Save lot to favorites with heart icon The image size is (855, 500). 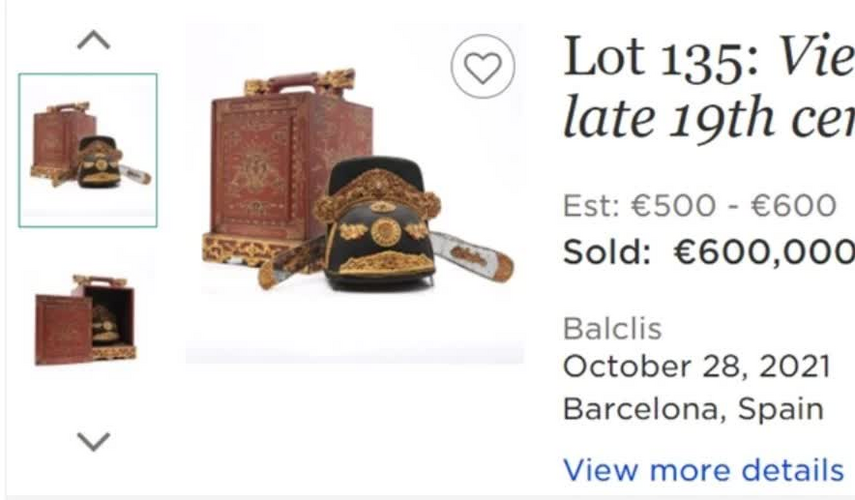point(482,68)
